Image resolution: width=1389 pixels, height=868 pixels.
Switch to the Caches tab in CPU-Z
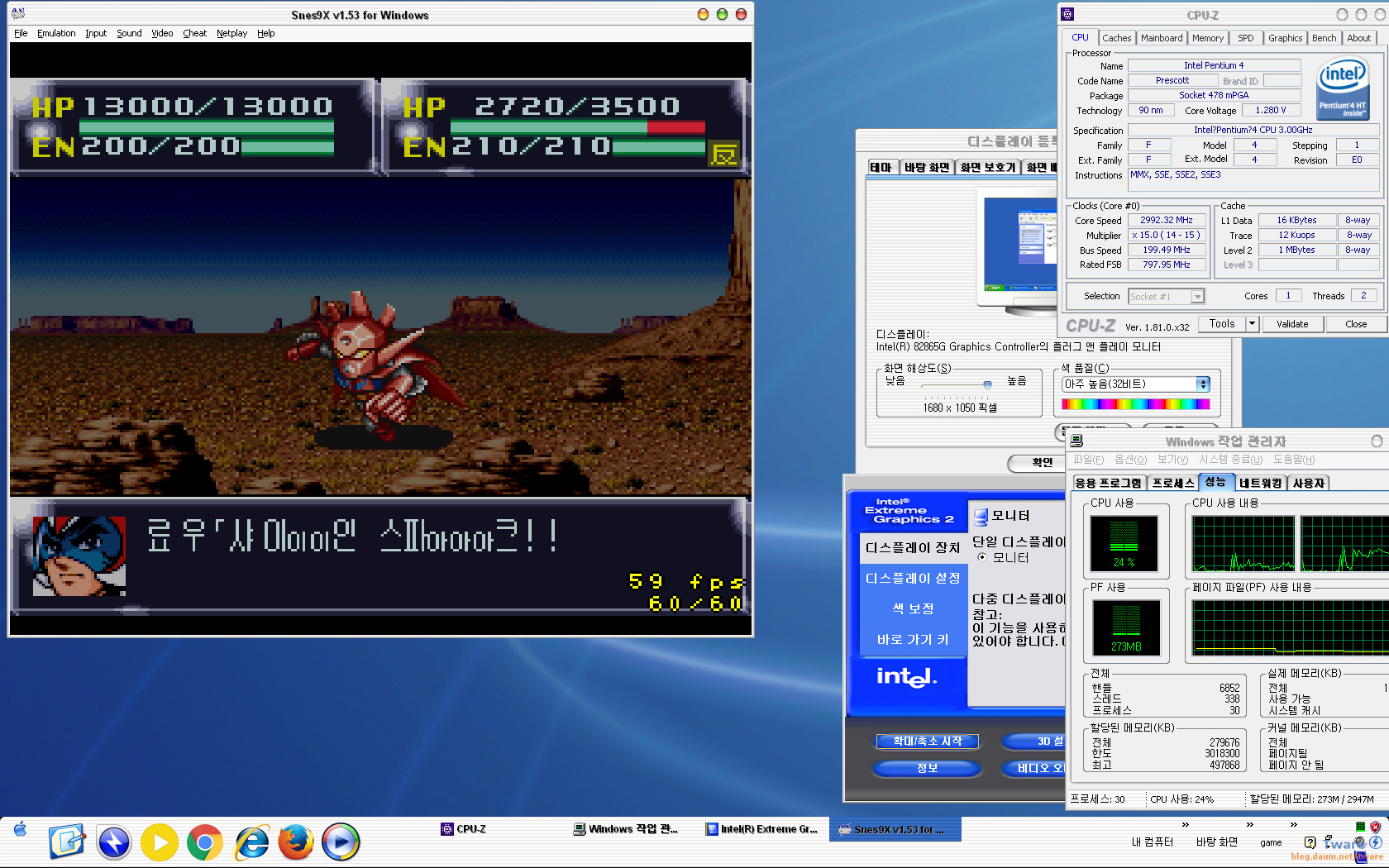point(1116,38)
